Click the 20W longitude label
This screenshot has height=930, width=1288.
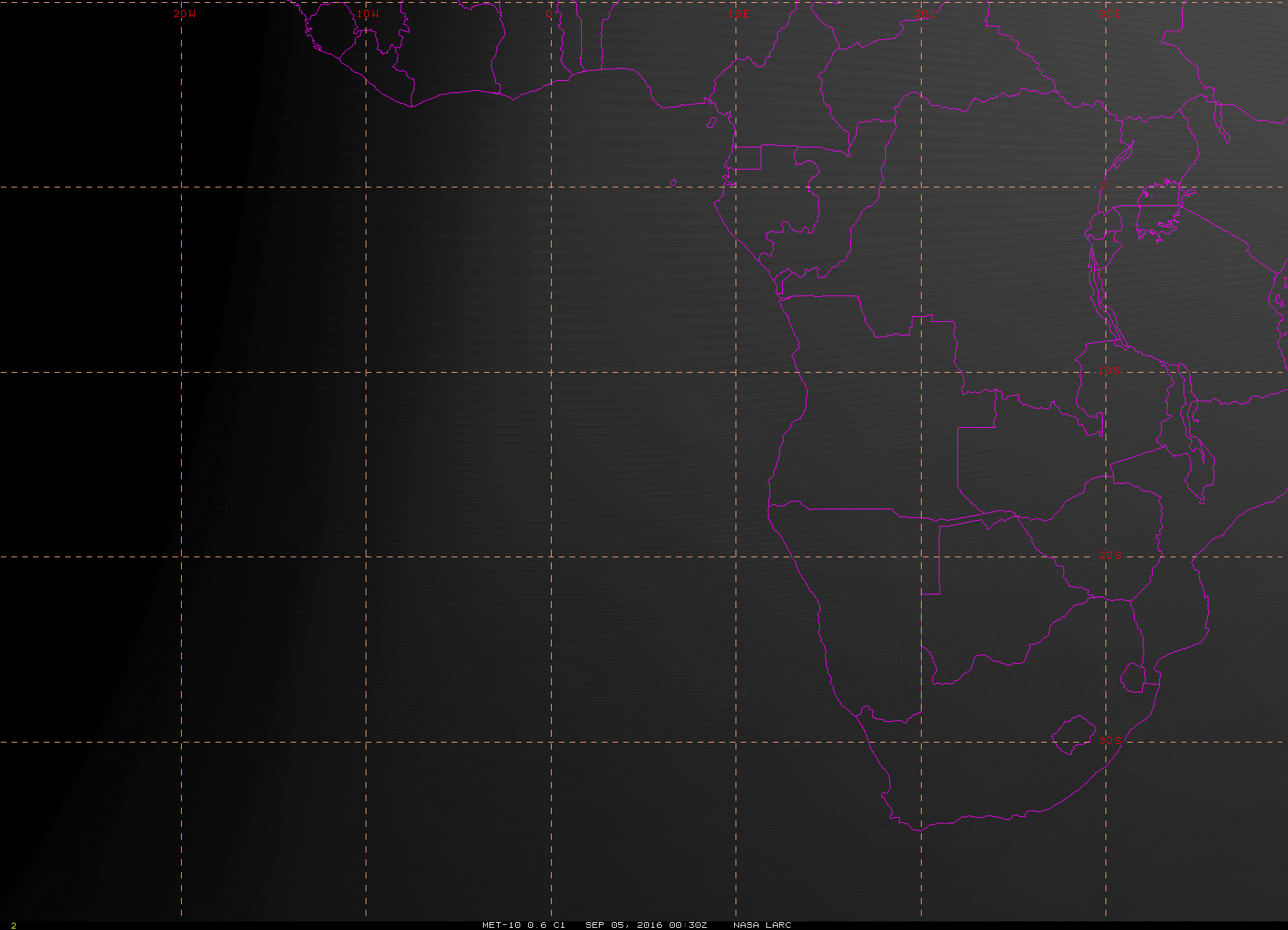tap(184, 14)
